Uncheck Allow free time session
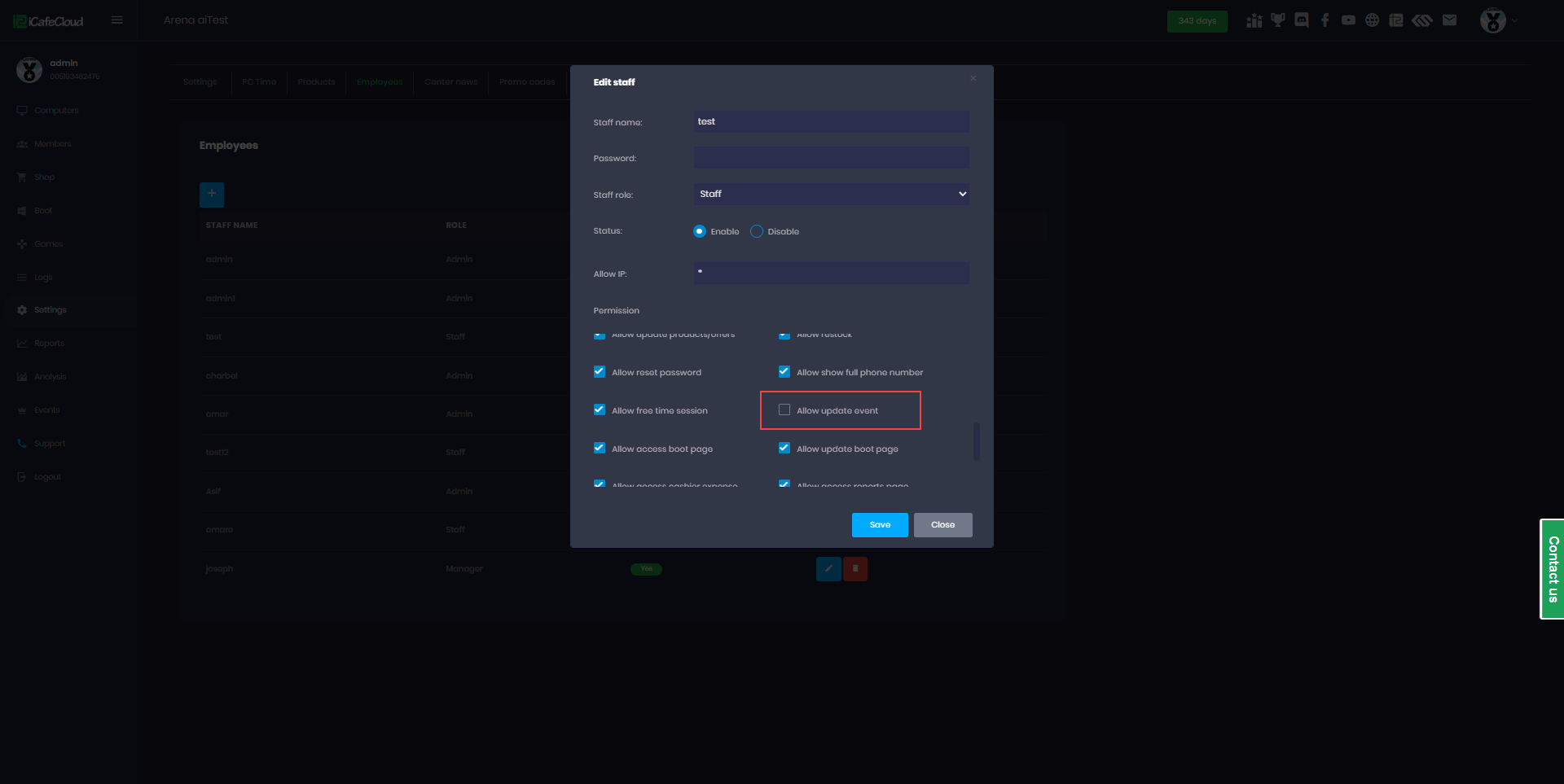The image size is (1564, 784). pos(600,410)
